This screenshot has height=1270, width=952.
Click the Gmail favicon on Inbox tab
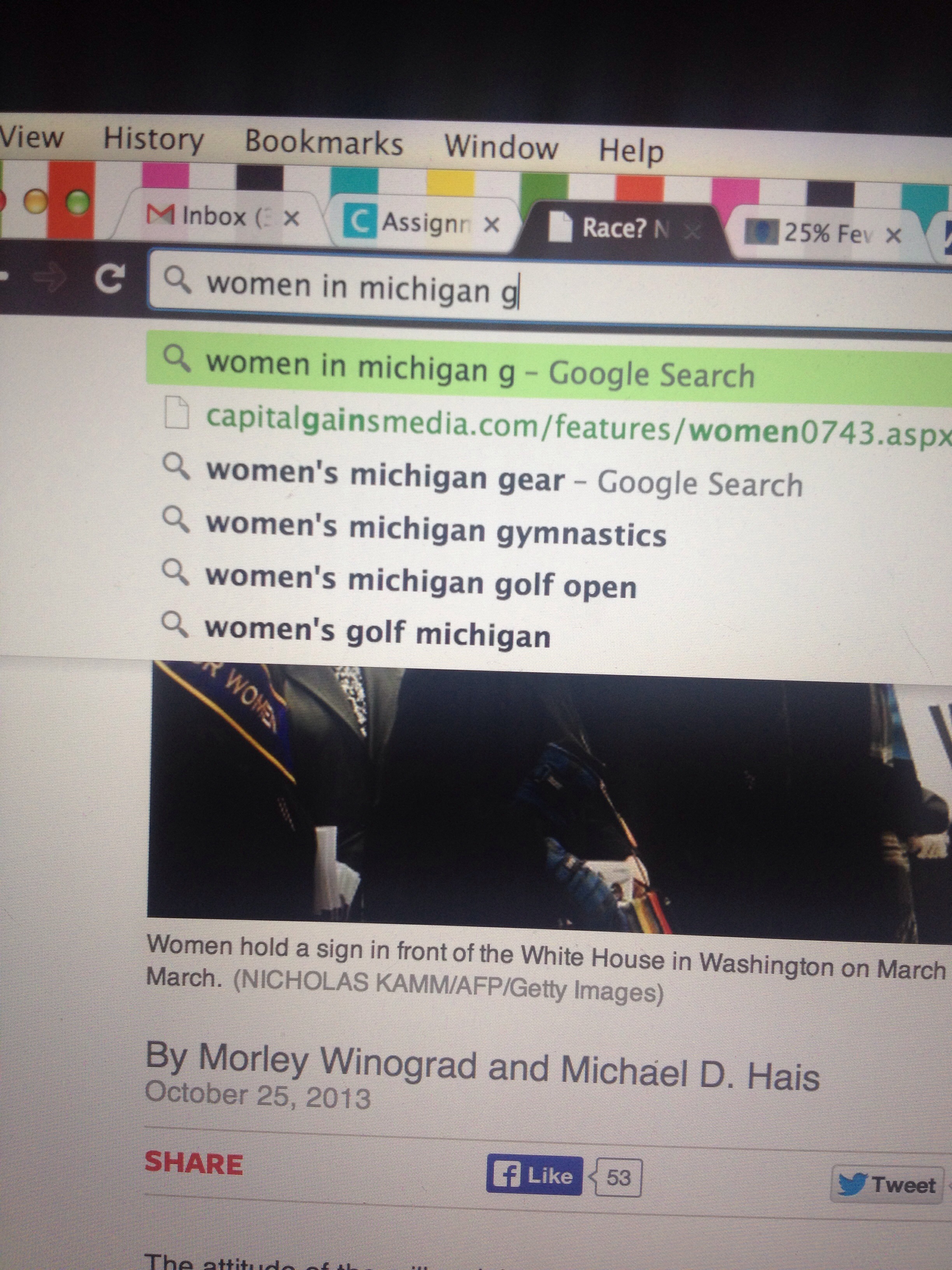(160, 215)
